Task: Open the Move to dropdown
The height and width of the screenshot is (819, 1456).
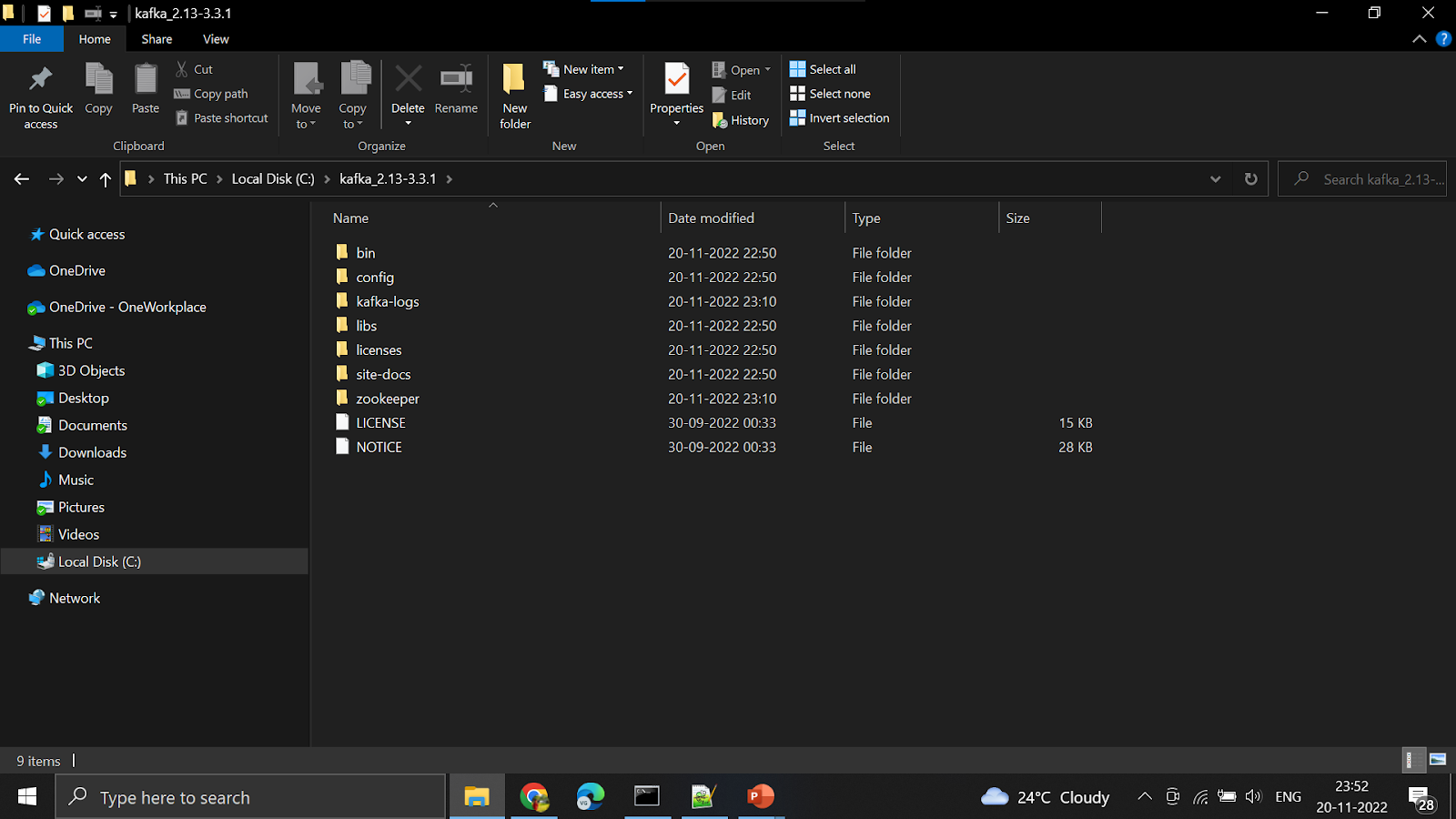Action: [x=306, y=96]
